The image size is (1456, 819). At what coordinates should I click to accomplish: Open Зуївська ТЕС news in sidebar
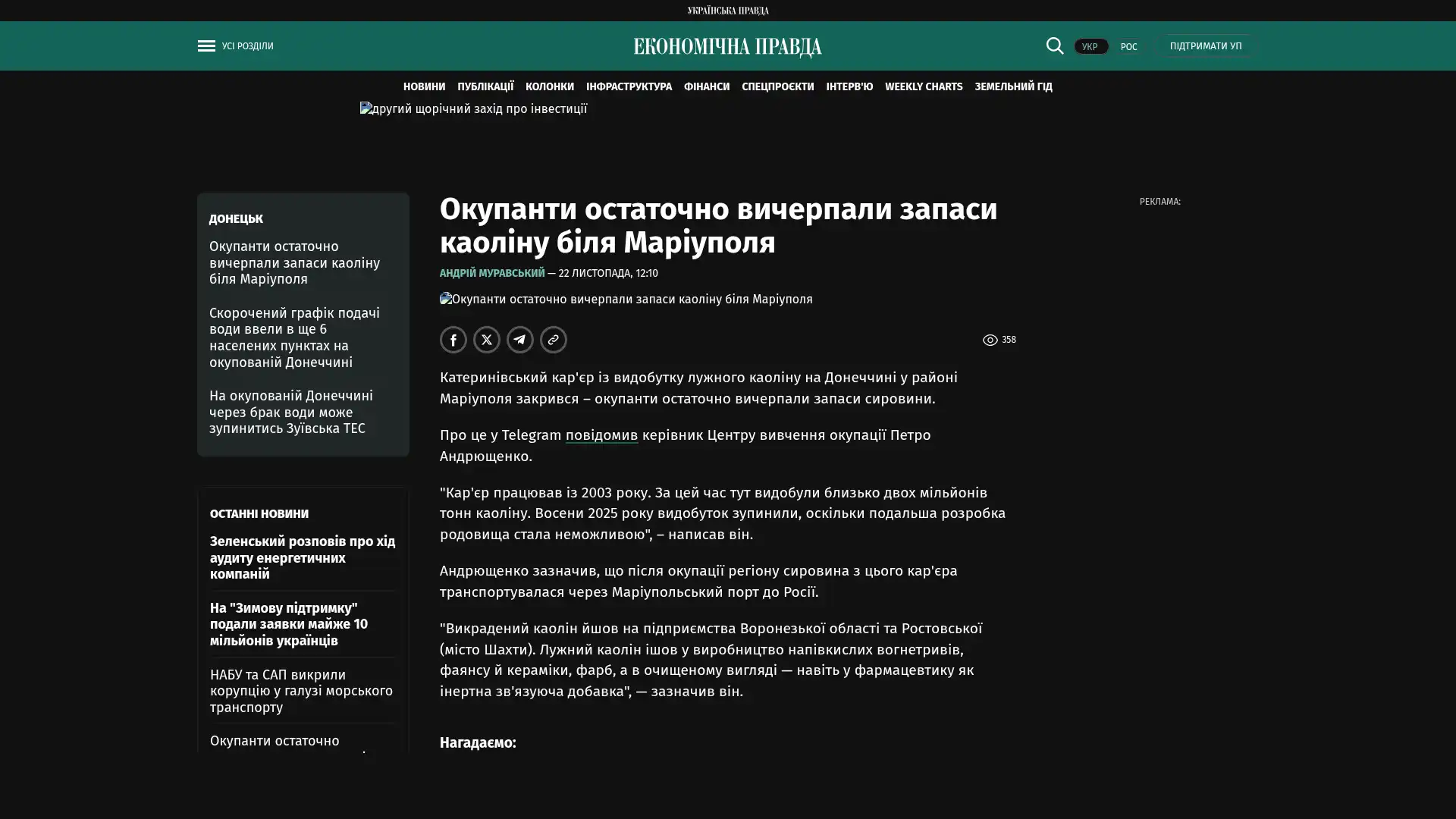coord(291,412)
